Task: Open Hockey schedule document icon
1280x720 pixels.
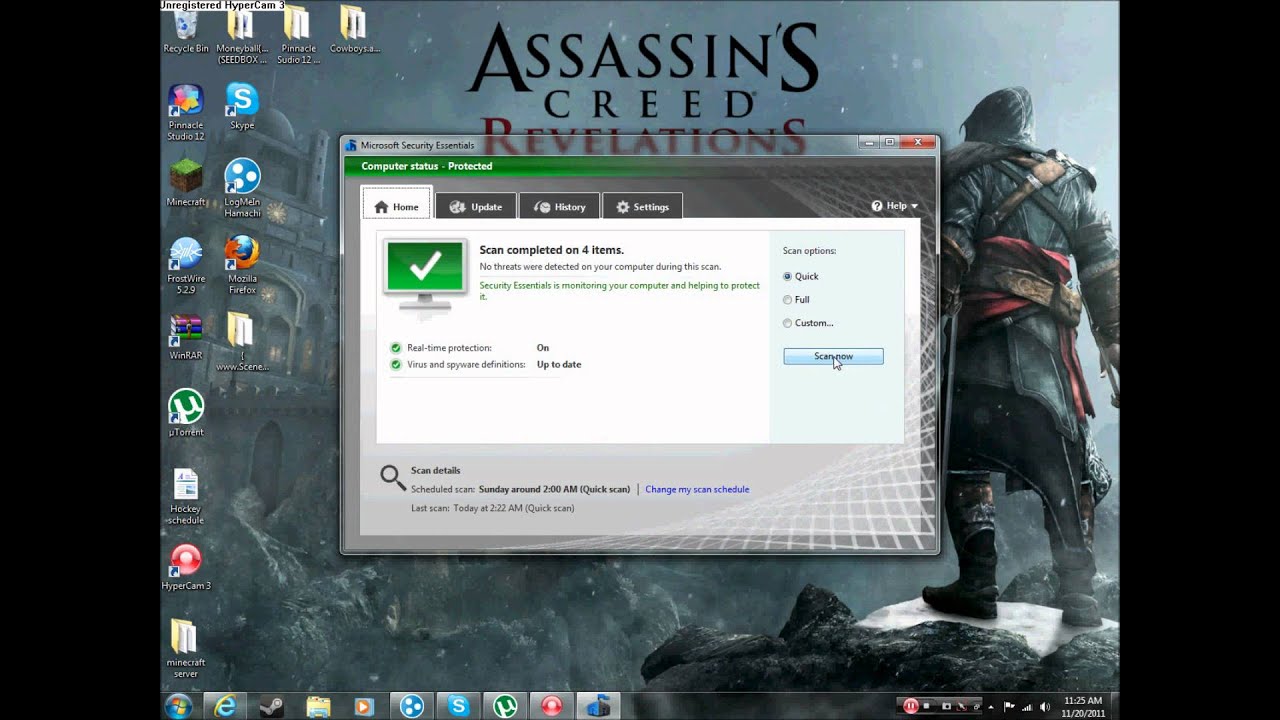Action: tap(185, 496)
